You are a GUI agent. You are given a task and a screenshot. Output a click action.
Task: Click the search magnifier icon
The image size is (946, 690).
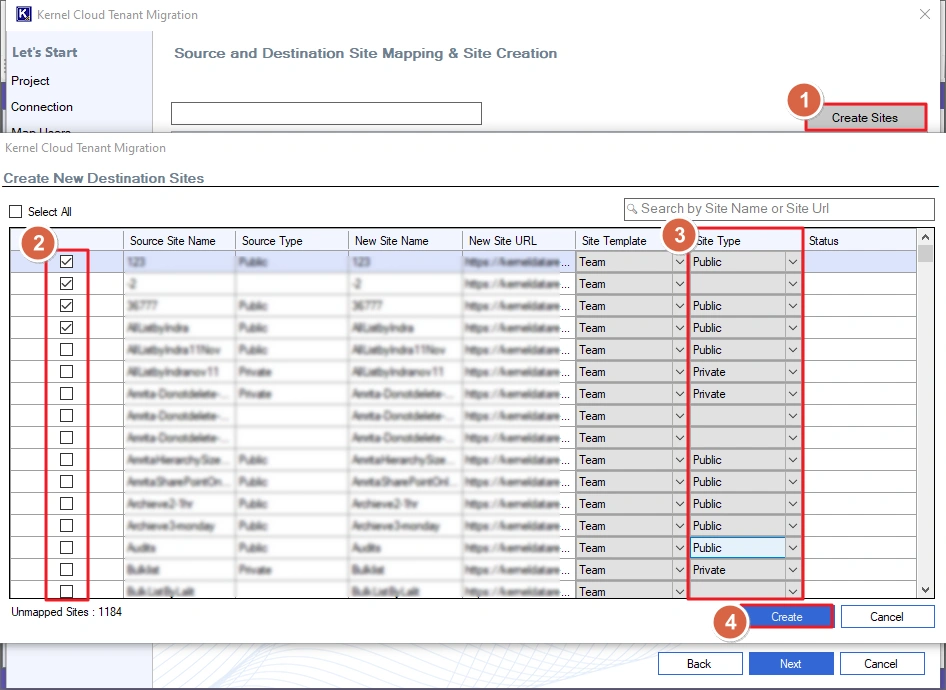pyautogui.click(x=632, y=209)
